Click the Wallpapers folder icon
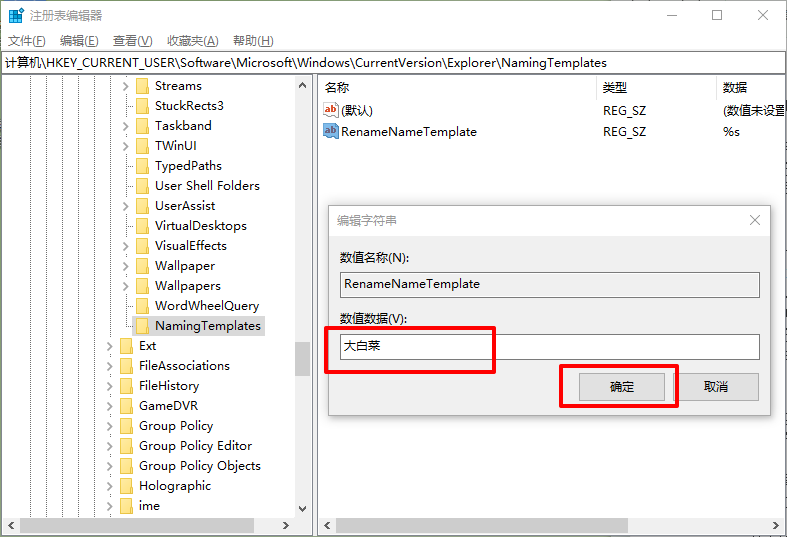The width and height of the screenshot is (787, 537). click(x=142, y=286)
